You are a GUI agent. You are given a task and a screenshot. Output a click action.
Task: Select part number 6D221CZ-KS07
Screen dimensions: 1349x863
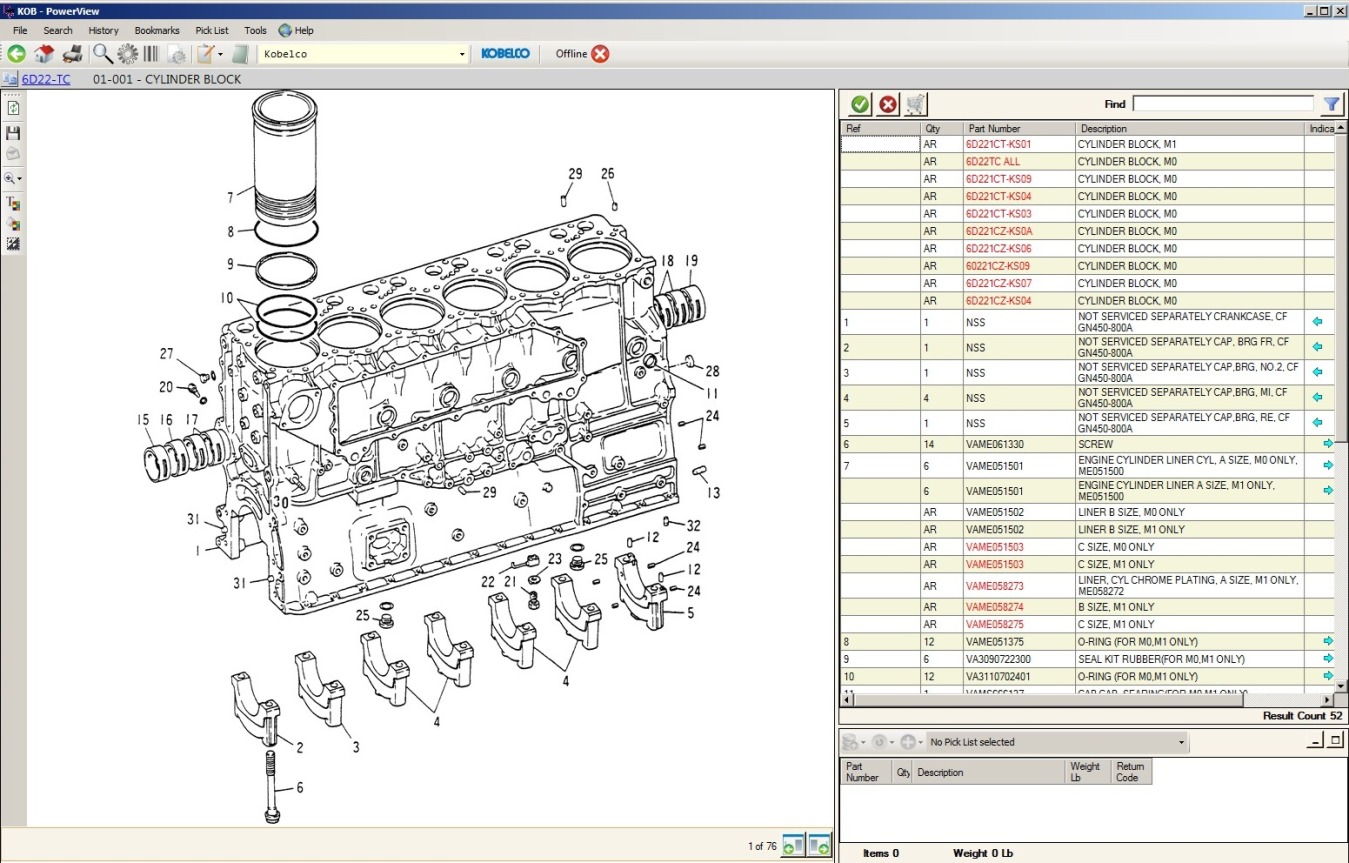pyautogui.click(x=999, y=284)
